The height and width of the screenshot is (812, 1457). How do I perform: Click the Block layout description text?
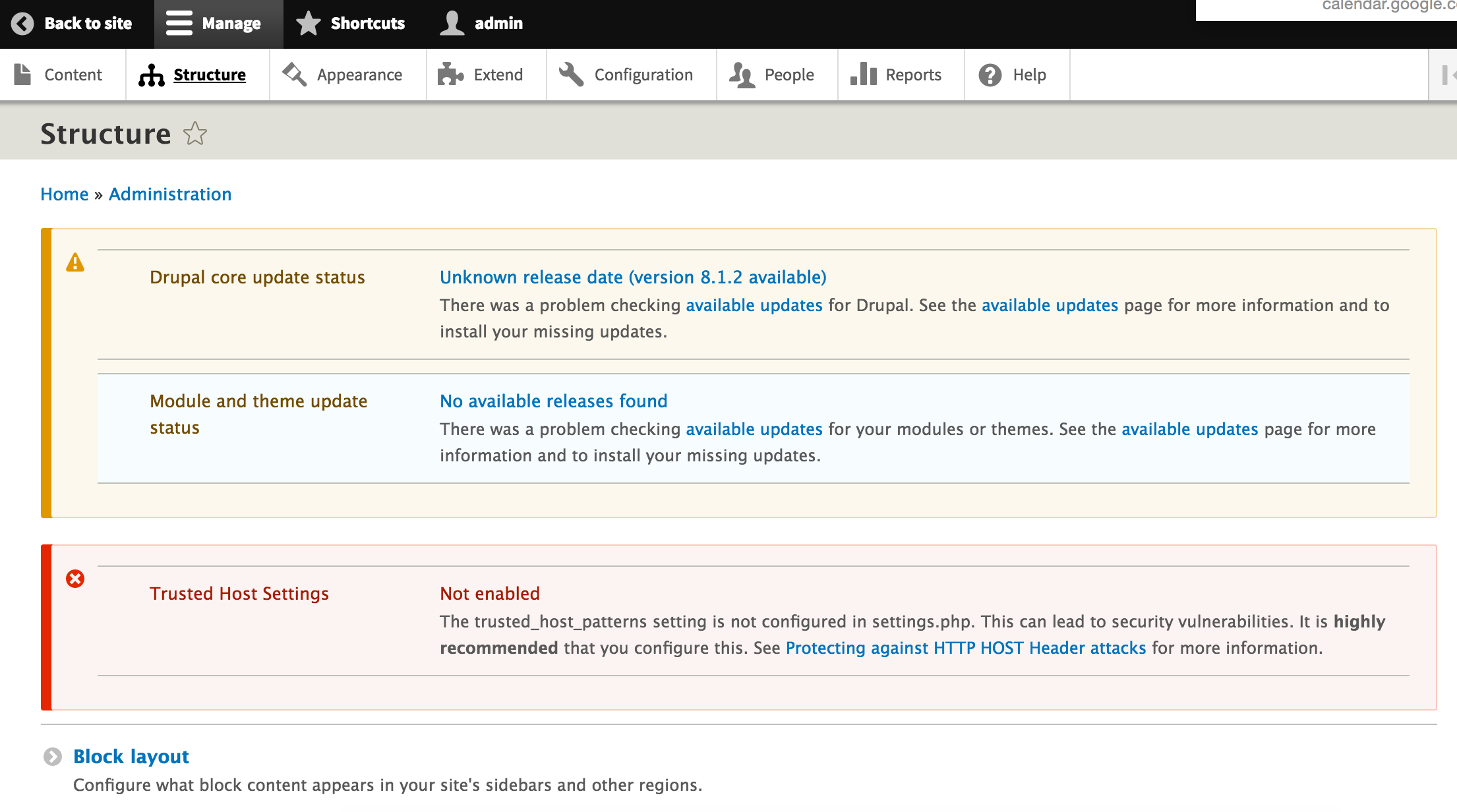tap(388, 785)
